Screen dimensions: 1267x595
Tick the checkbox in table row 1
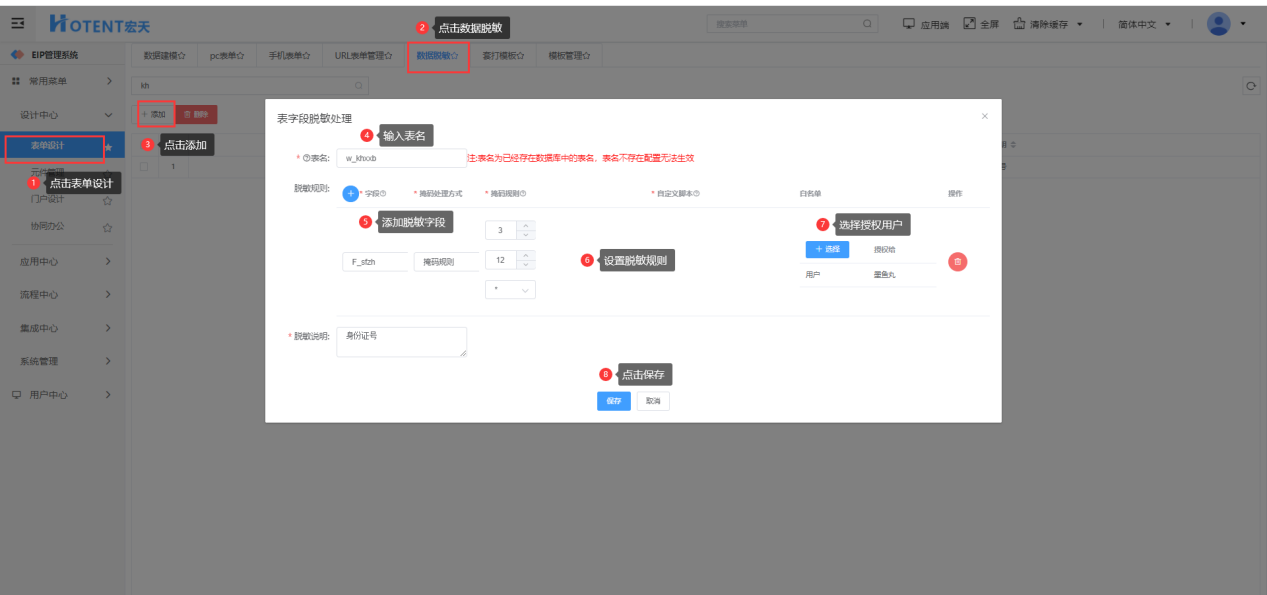click(144, 166)
